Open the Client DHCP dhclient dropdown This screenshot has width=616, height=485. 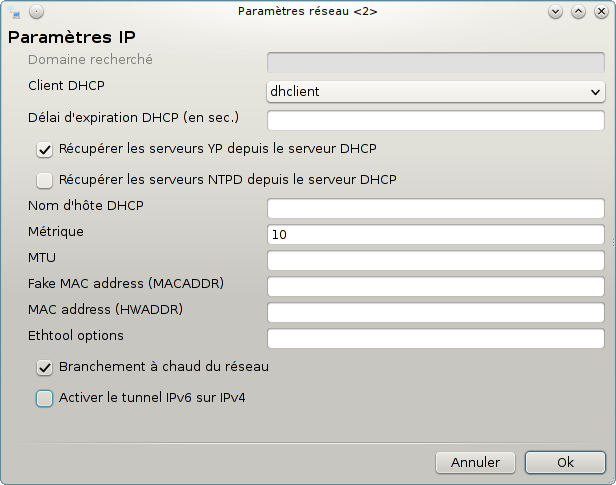[436, 92]
